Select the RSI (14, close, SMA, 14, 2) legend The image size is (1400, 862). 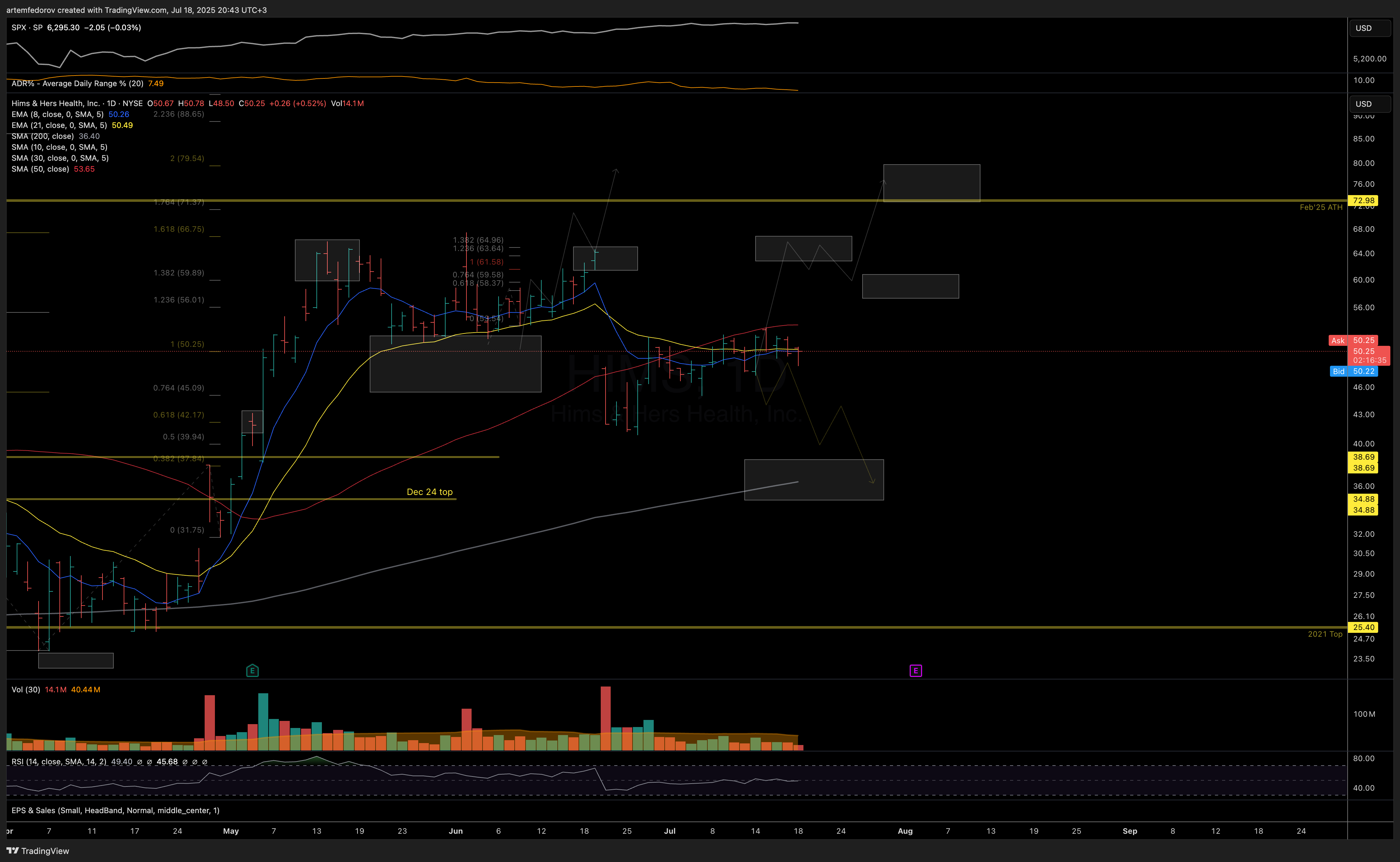point(59,762)
